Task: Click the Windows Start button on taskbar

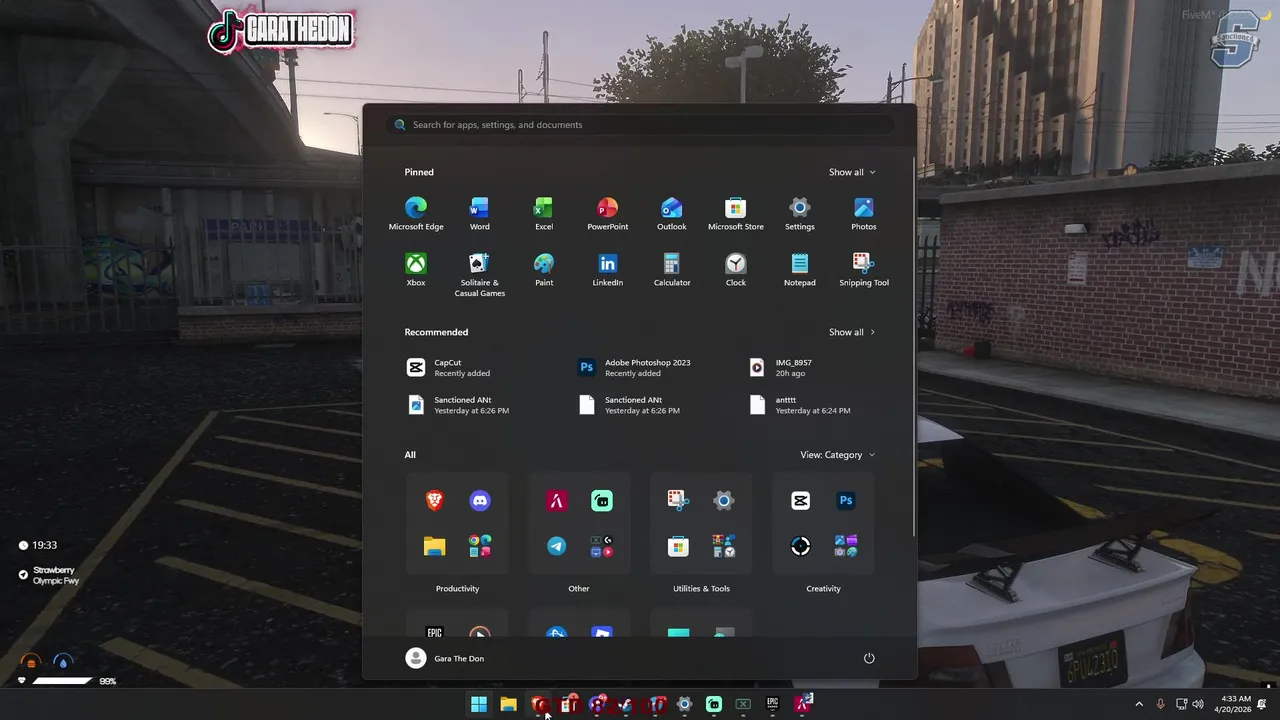Action: [479, 704]
